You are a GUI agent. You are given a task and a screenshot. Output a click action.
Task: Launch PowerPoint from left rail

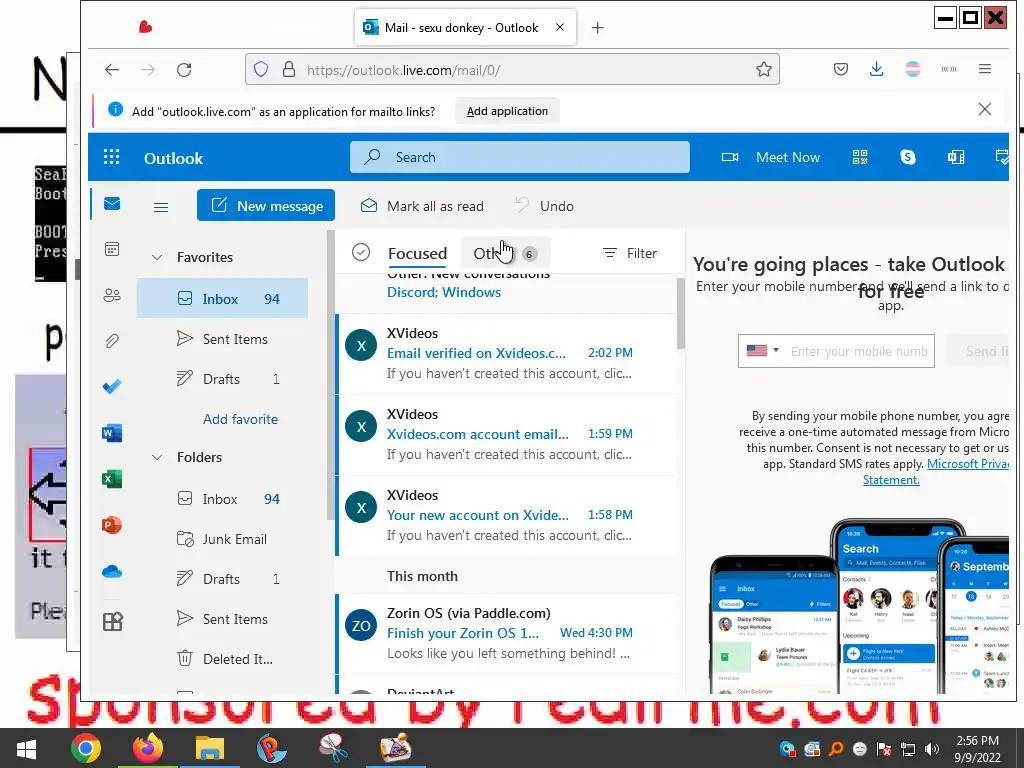112,525
